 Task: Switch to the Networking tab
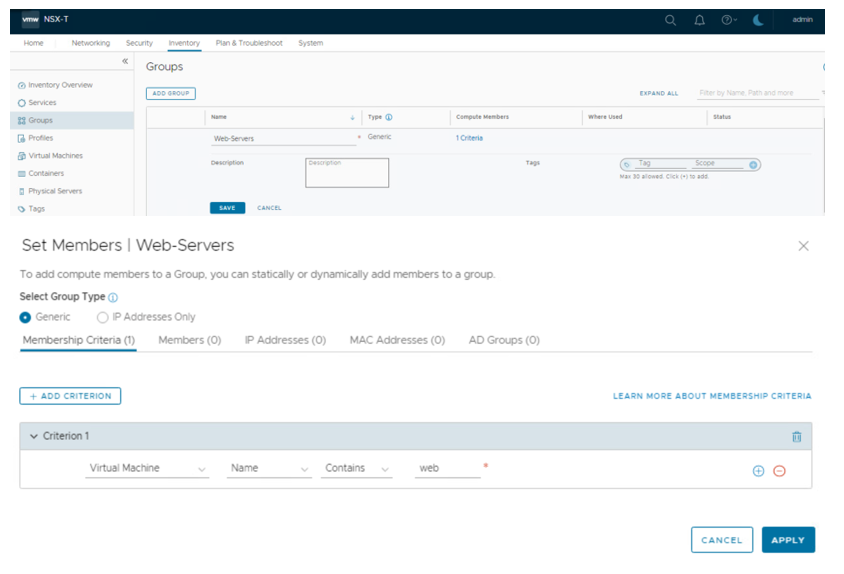[90, 43]
